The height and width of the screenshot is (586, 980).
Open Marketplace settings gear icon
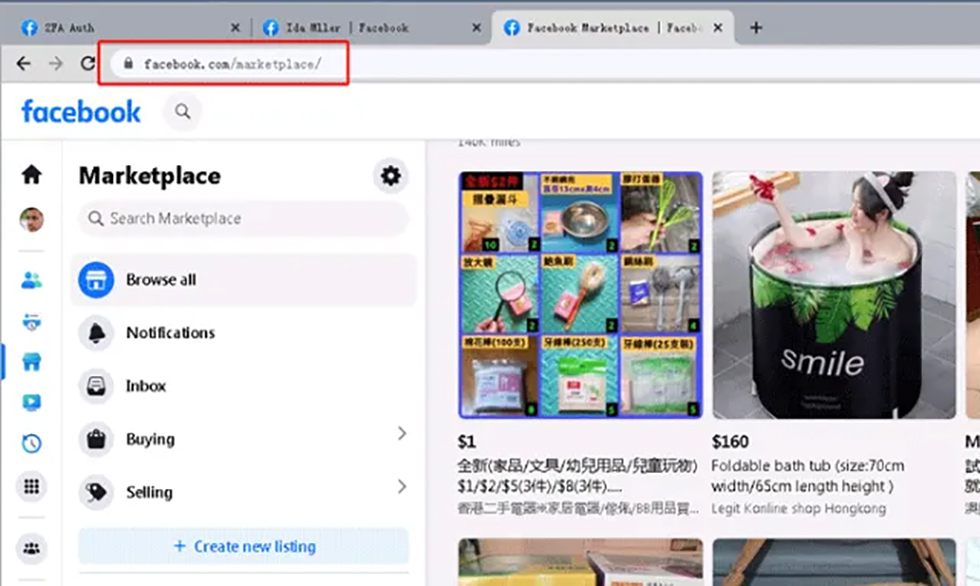(x=390, y=177)
